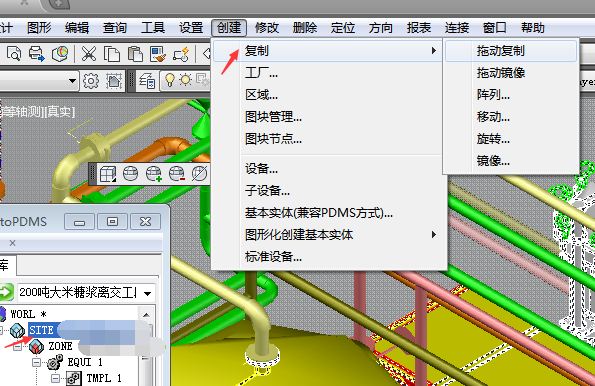Click the Cut scissors icon
The image size is (595, 386).
(88, 54)
